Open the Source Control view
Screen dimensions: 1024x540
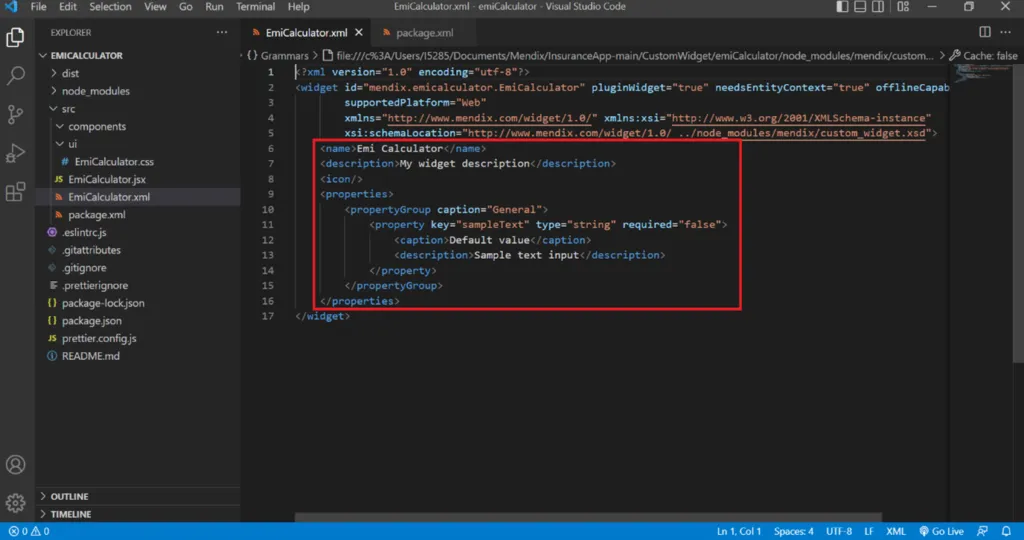[x=16, y=114]
